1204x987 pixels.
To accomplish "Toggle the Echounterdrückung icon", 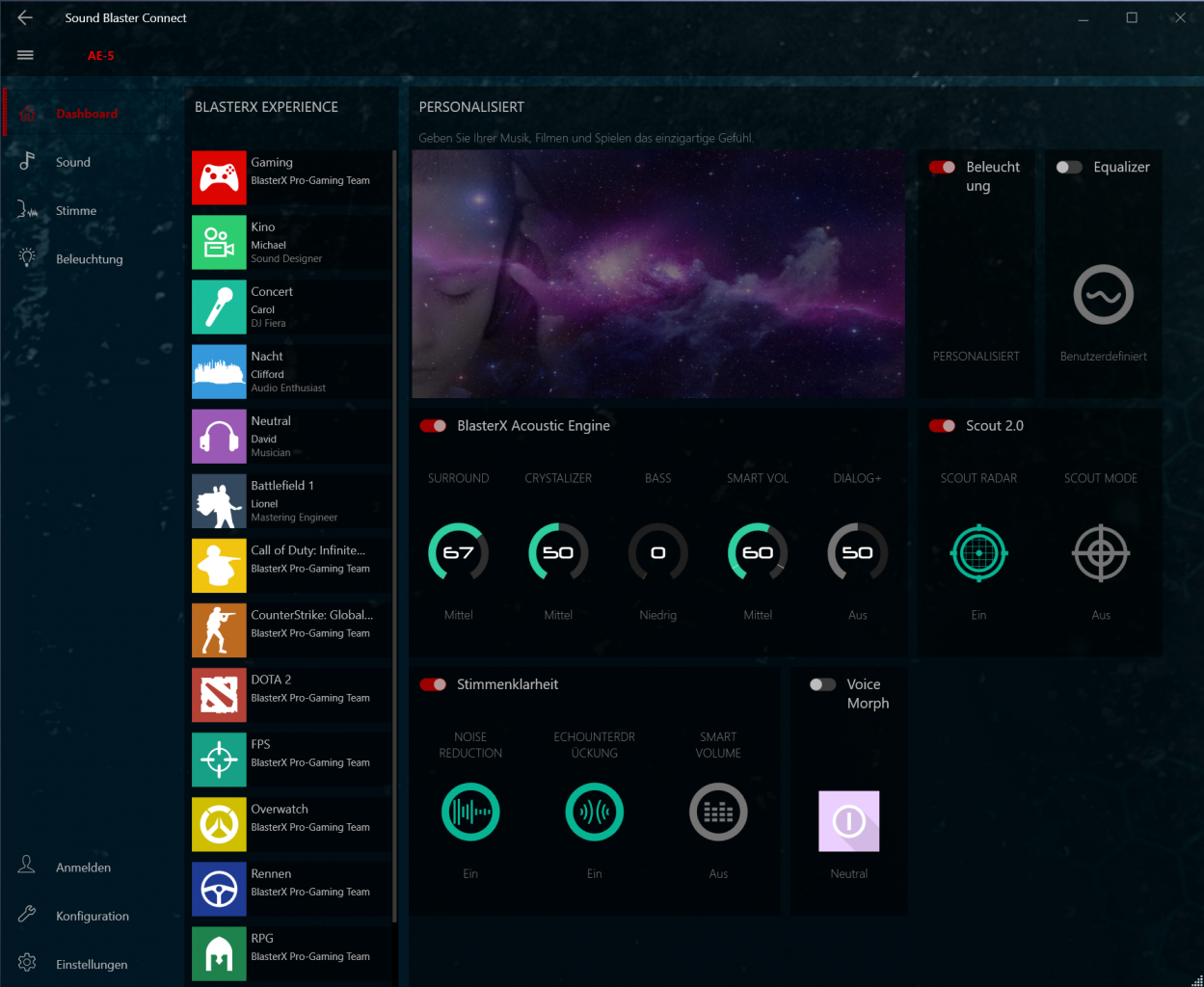I will (594, 813).
